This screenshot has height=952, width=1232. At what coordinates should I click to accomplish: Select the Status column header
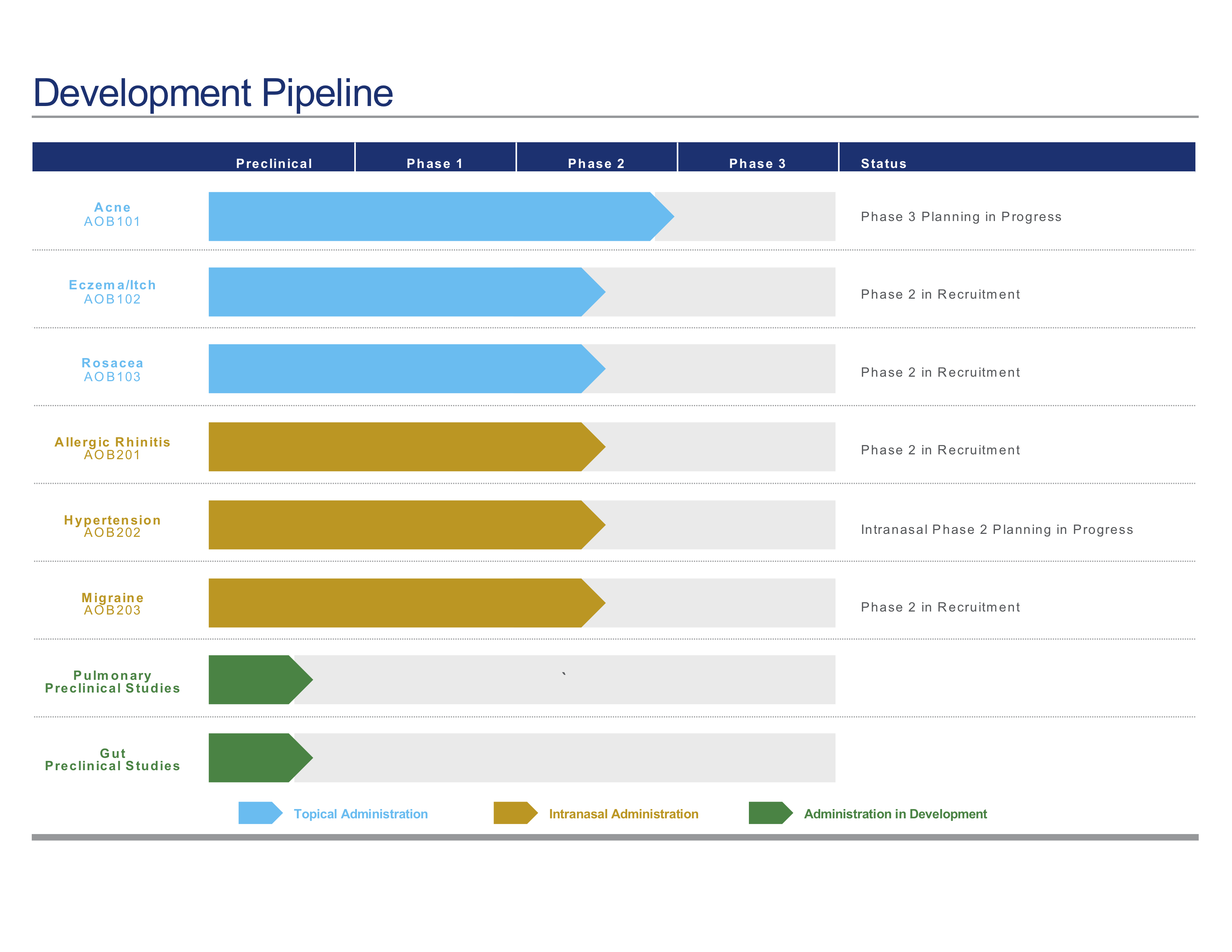pos(883,164)
